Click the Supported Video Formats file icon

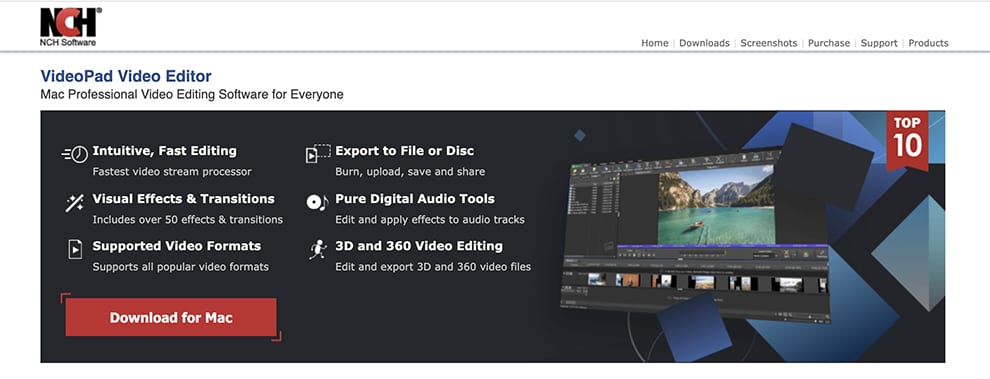(75, 249)
